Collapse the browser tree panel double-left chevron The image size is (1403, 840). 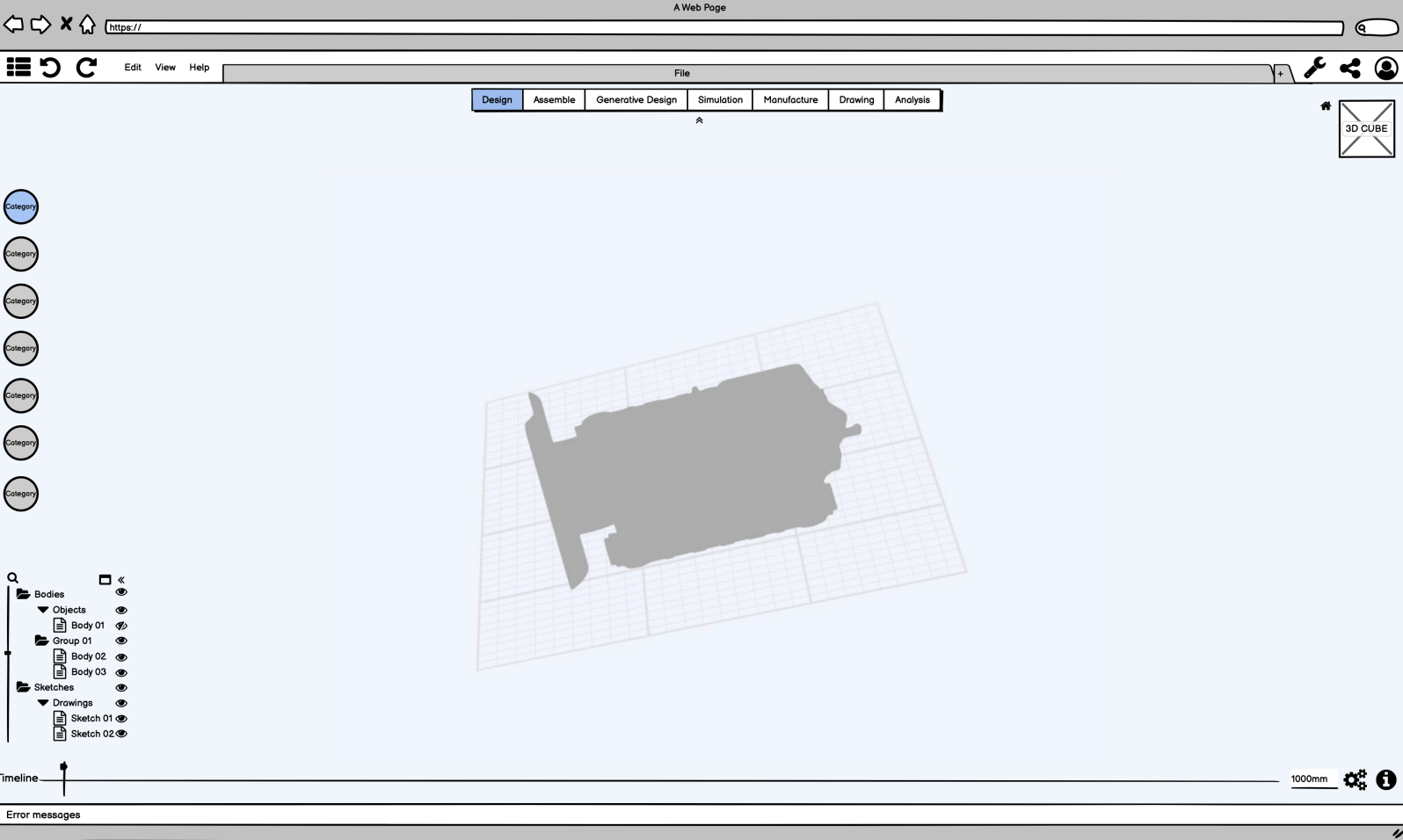click(x=121, y=580)
